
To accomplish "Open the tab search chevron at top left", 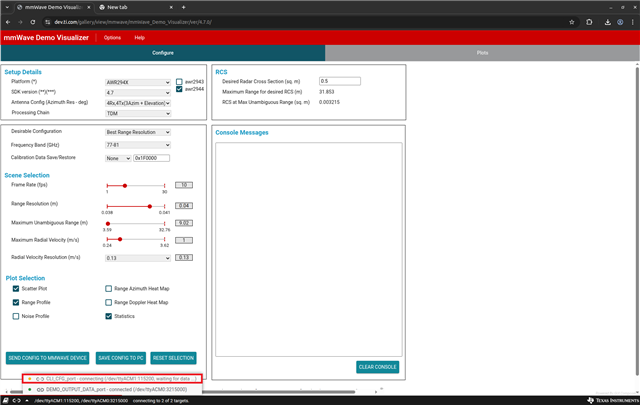I will pyautogui.click(x=7, y=7).
